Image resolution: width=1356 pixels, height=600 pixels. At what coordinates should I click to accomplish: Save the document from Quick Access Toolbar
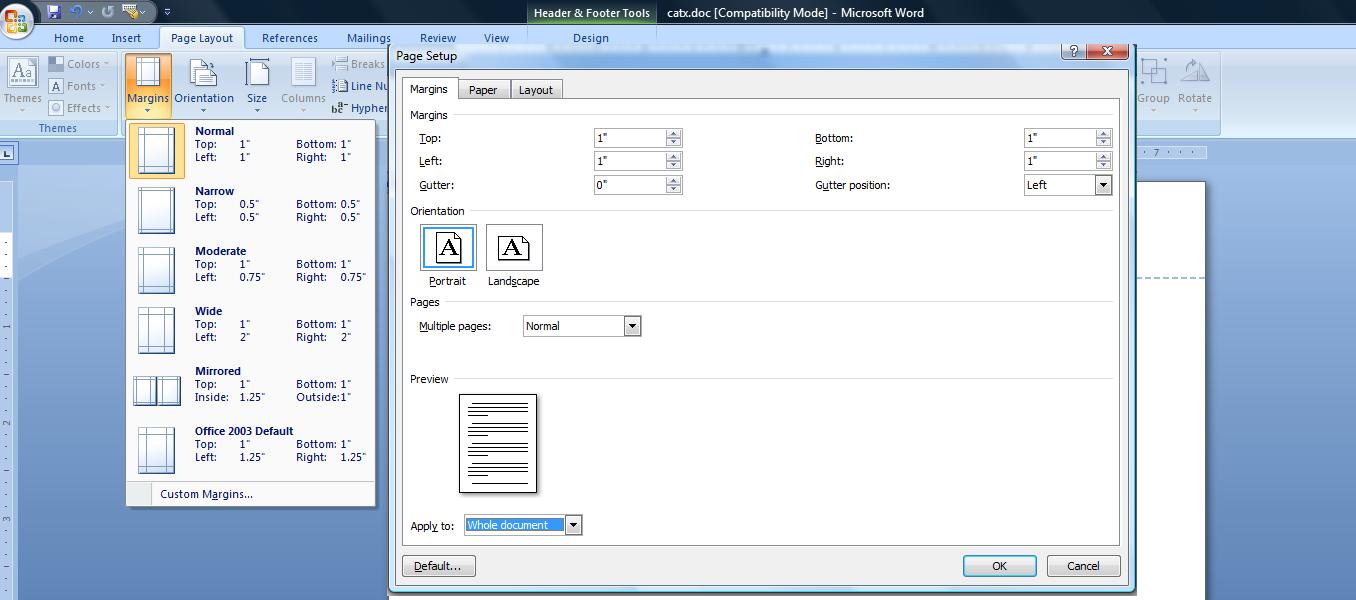[54, 12]
